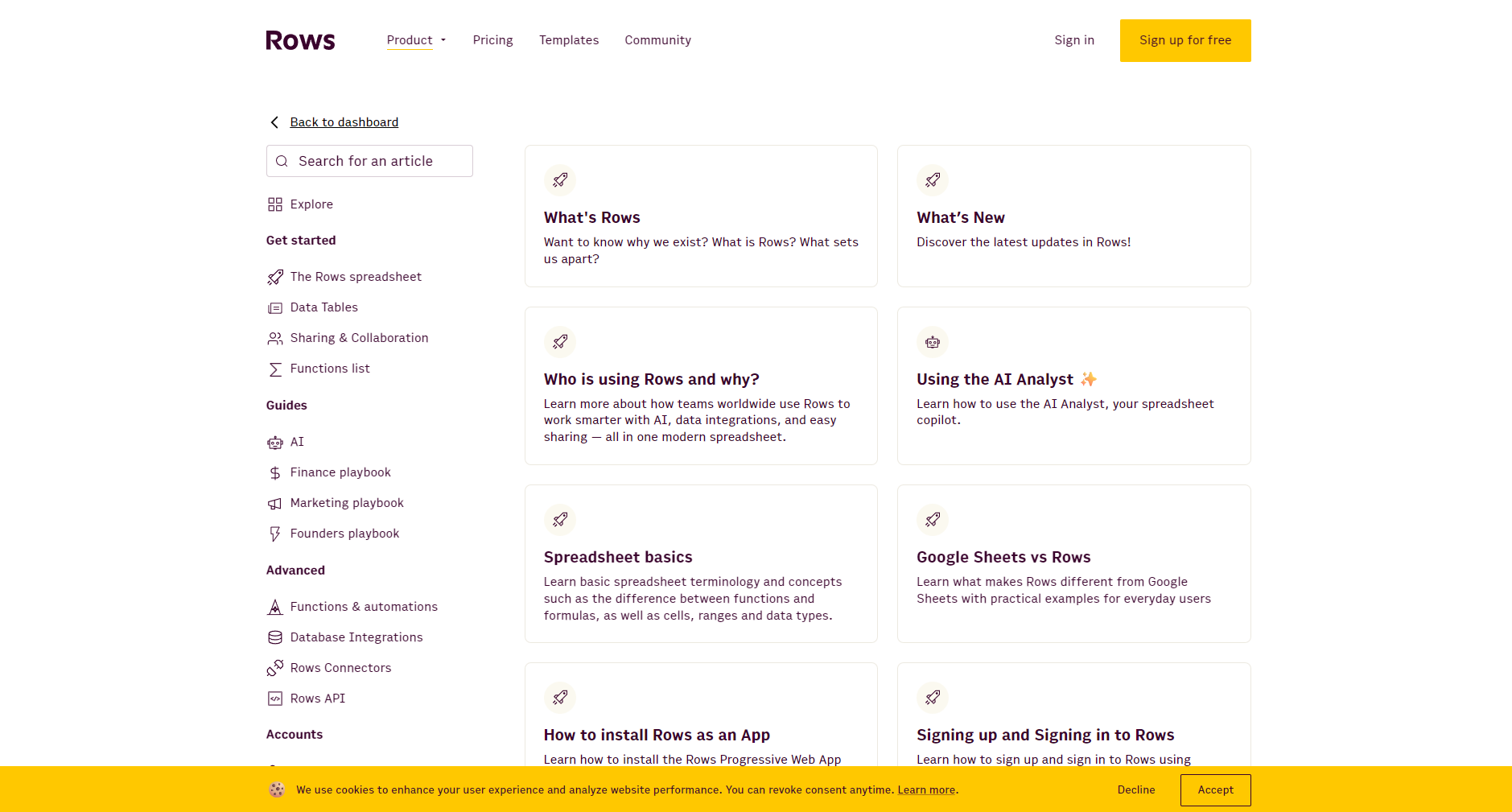
Task: Click the Get started heading
Action: (x=301, y=241)
